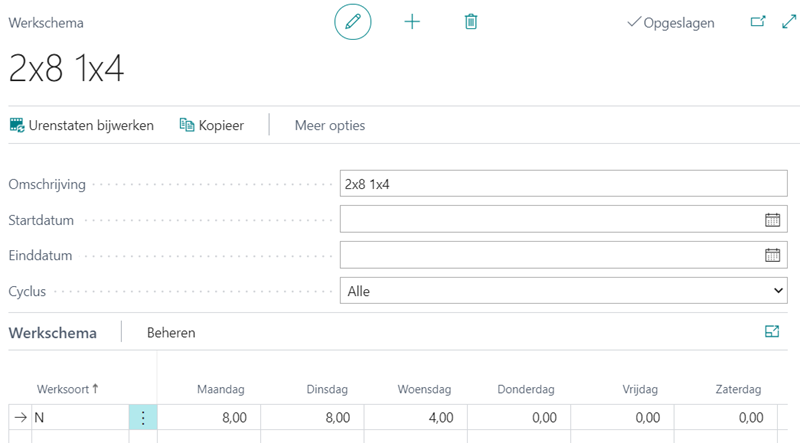Select the Maandag cell with 8,00
This screenshot has height=443, width=800.
coord(209,418)
